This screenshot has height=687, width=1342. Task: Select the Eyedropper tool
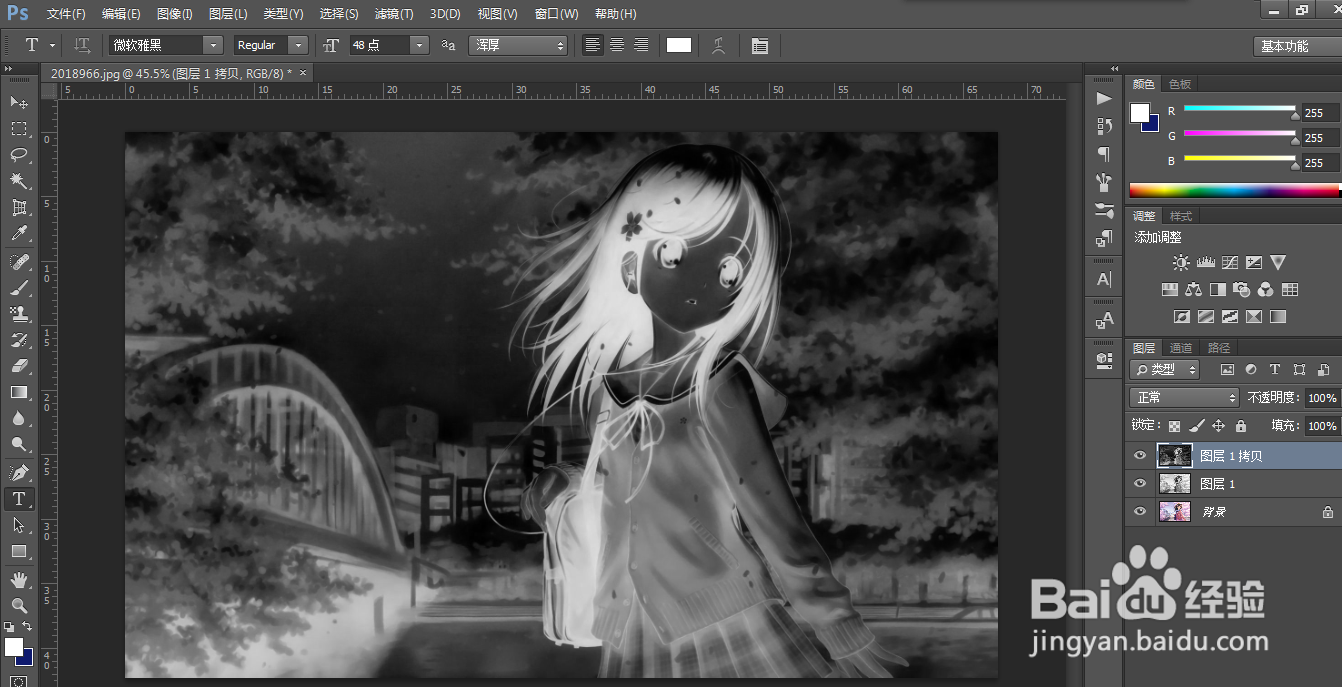point(19,234)
